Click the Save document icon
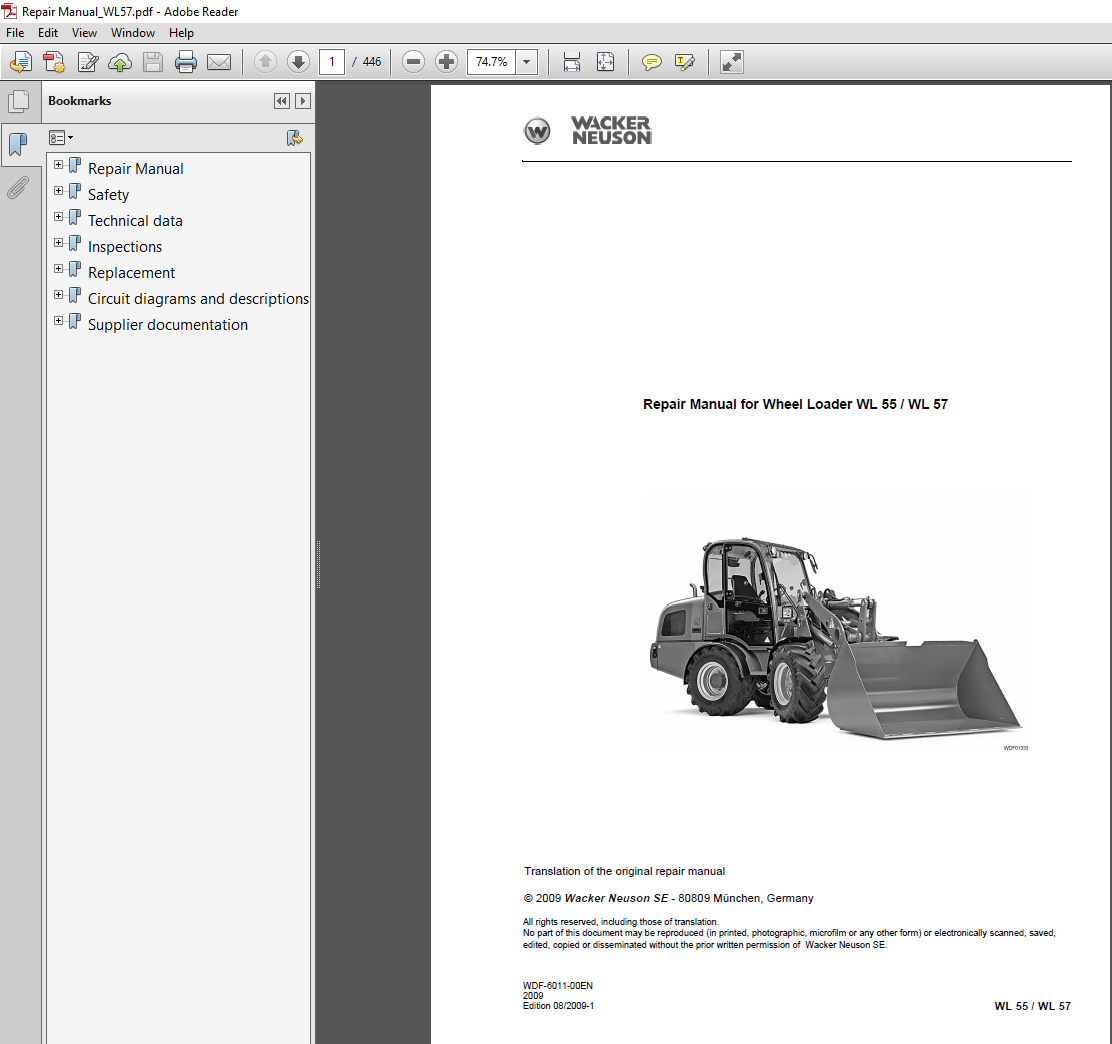Screen dimensions: 1112x1044 (x=152, y=61)
